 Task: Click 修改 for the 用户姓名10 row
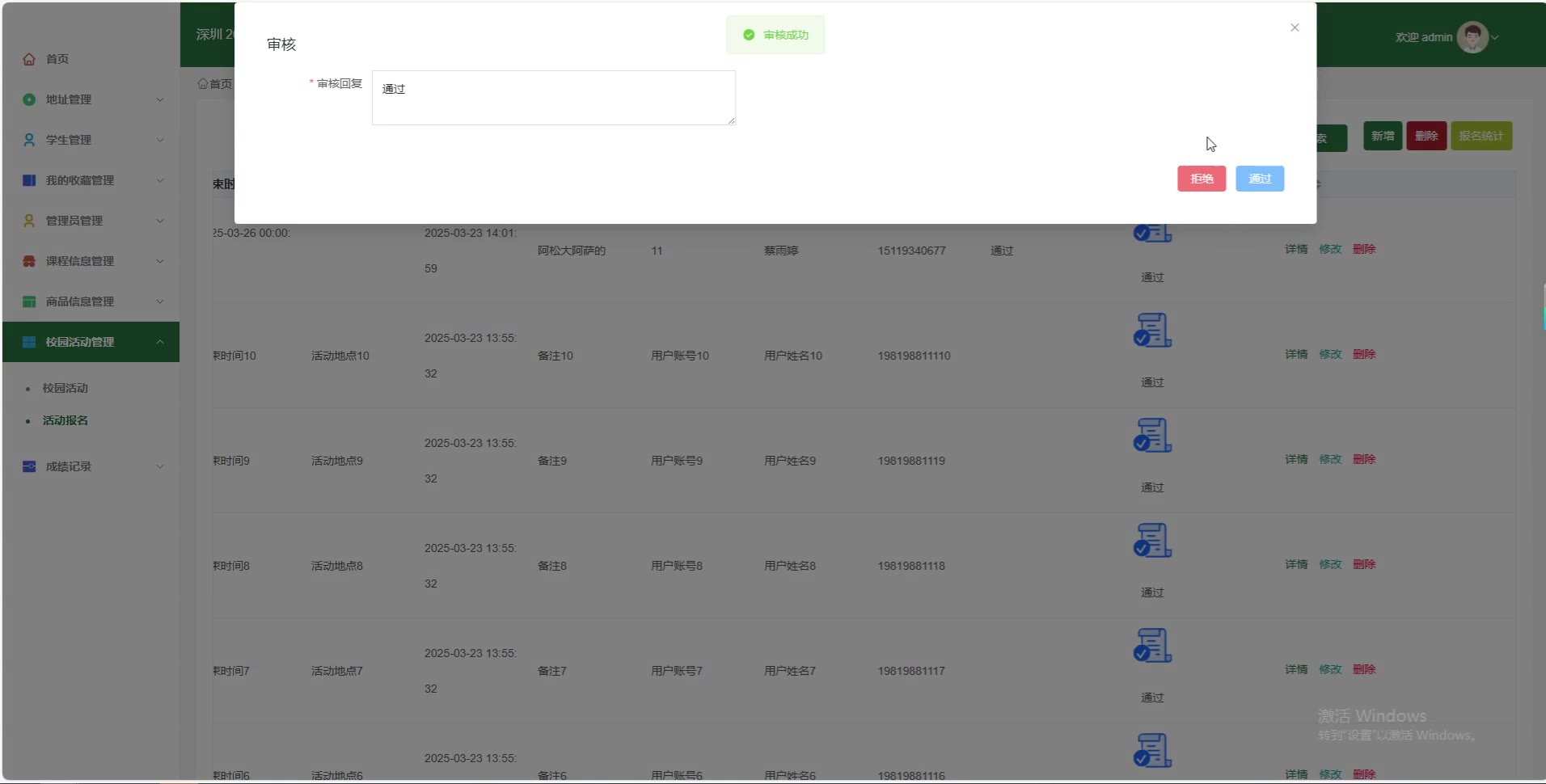(1330, 354)
